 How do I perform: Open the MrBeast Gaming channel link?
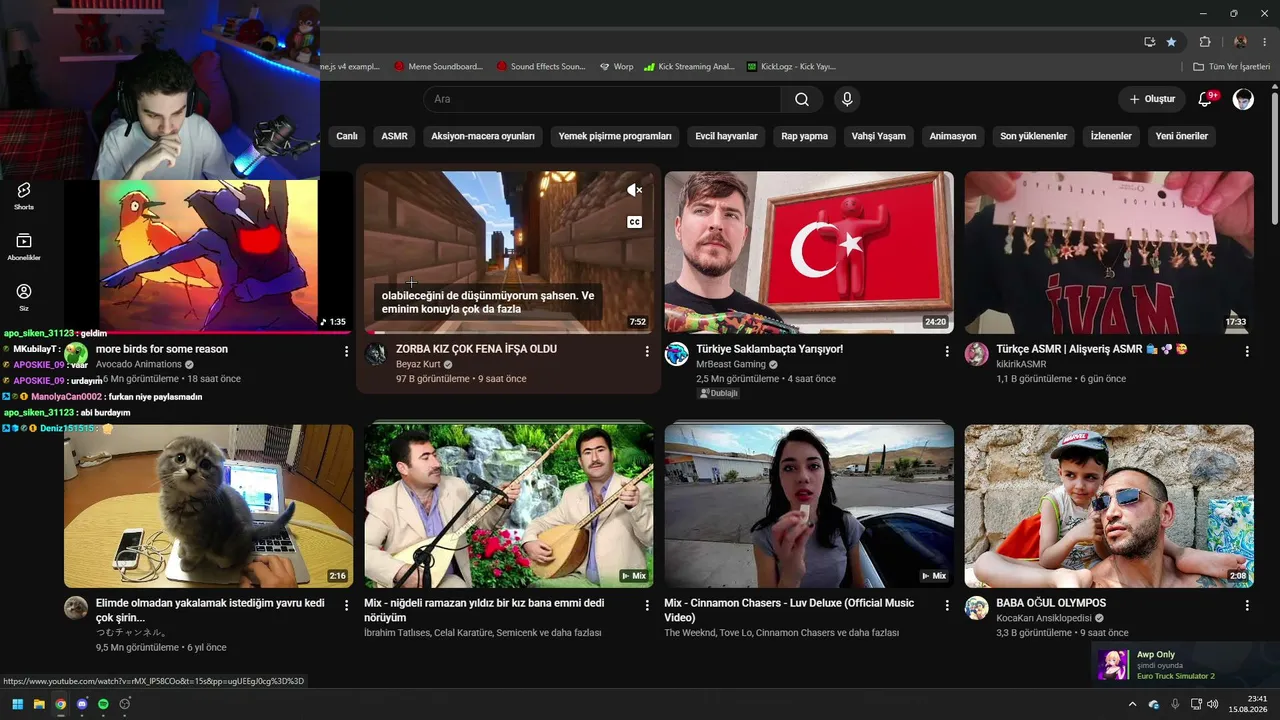pyautogui.click(x=731, y=365)
